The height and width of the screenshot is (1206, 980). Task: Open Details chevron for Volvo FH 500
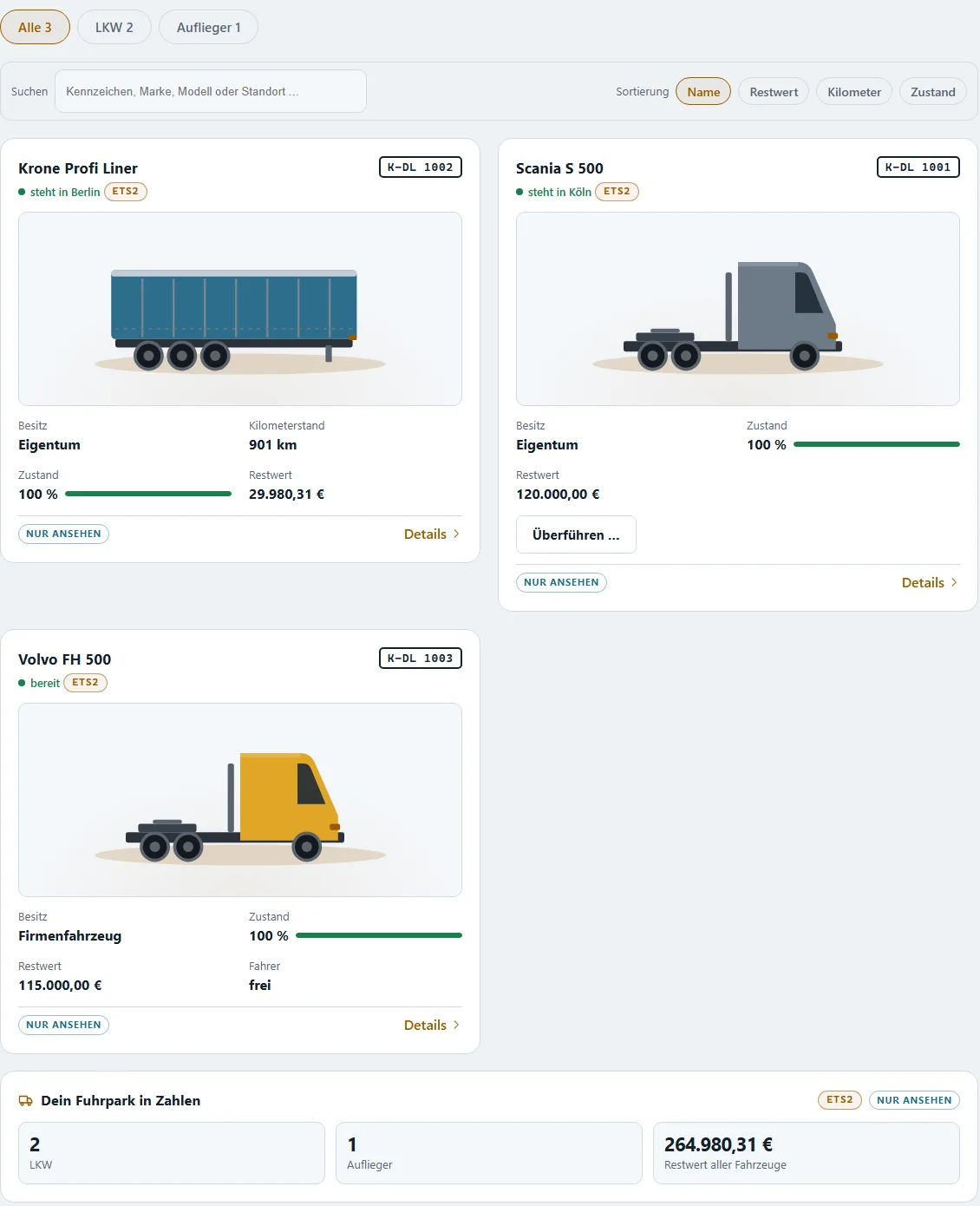point(456,1026)
